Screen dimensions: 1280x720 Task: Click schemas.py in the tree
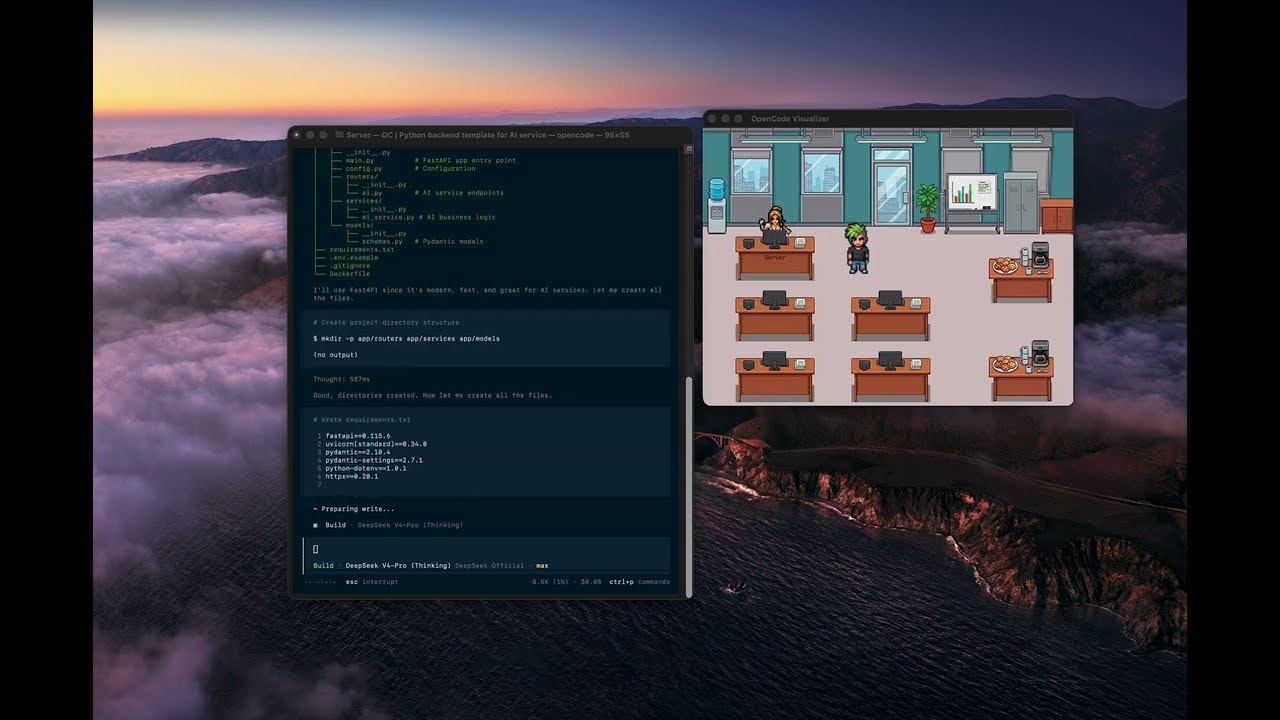coord(382,241)
